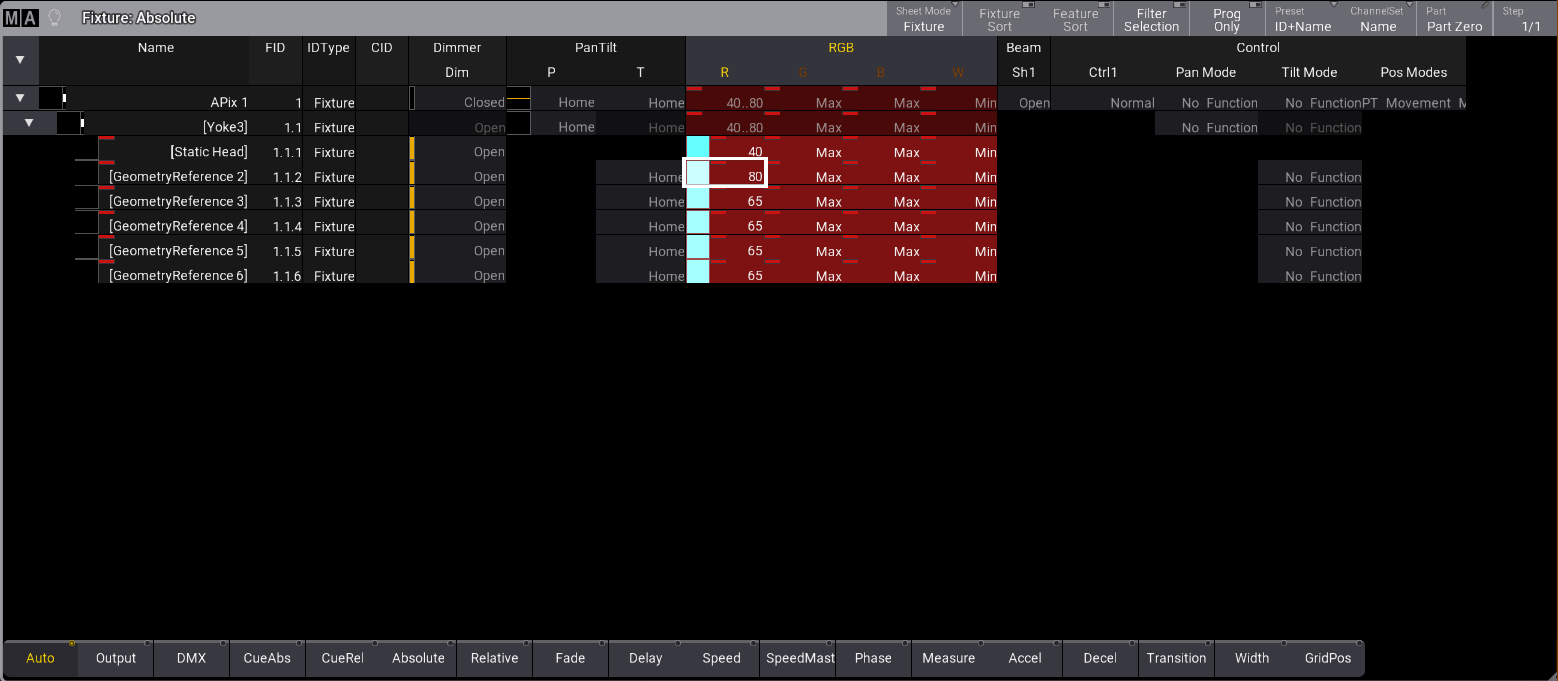This screenshot has width=1558, height=681.
Task: Open Preset ID+Name dropdown
Action: [1302, 19]
